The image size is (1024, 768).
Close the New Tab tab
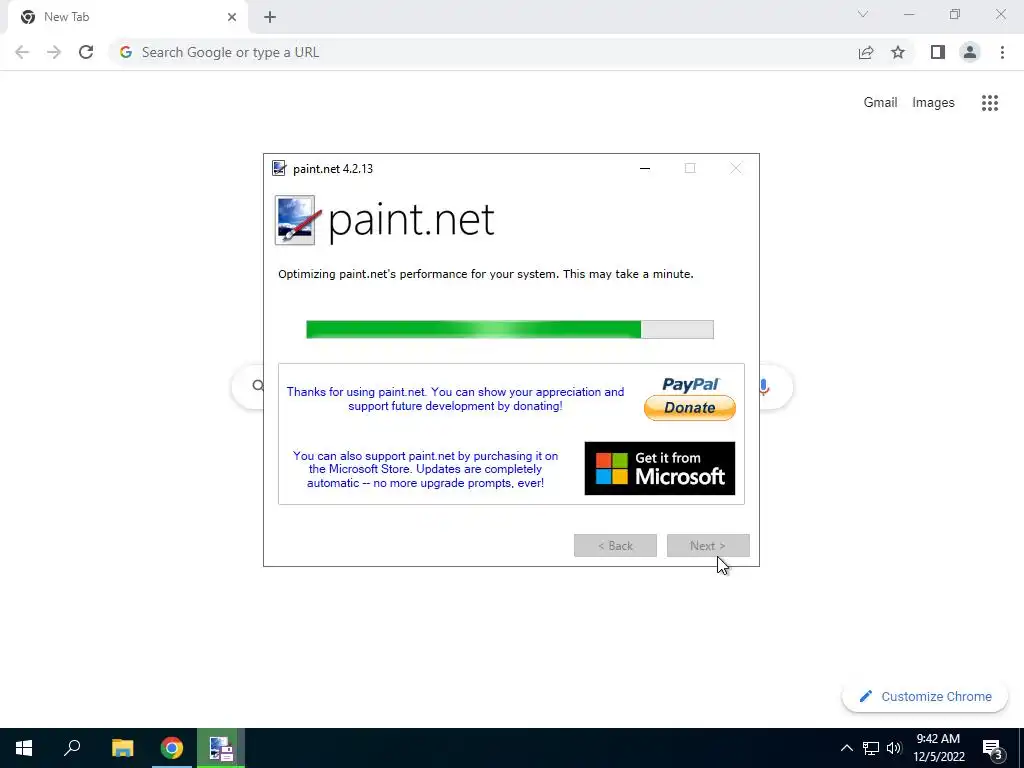(x=232, y=17)
